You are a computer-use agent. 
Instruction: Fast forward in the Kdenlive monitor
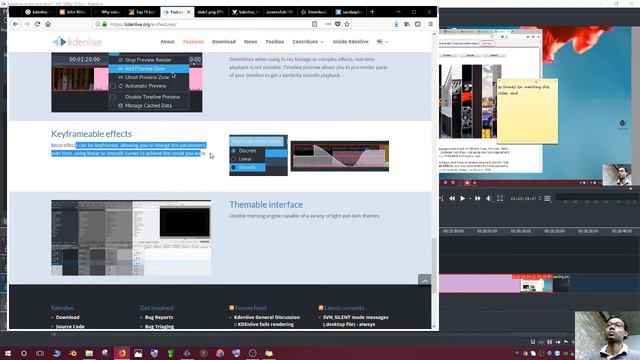click(477, 198)
